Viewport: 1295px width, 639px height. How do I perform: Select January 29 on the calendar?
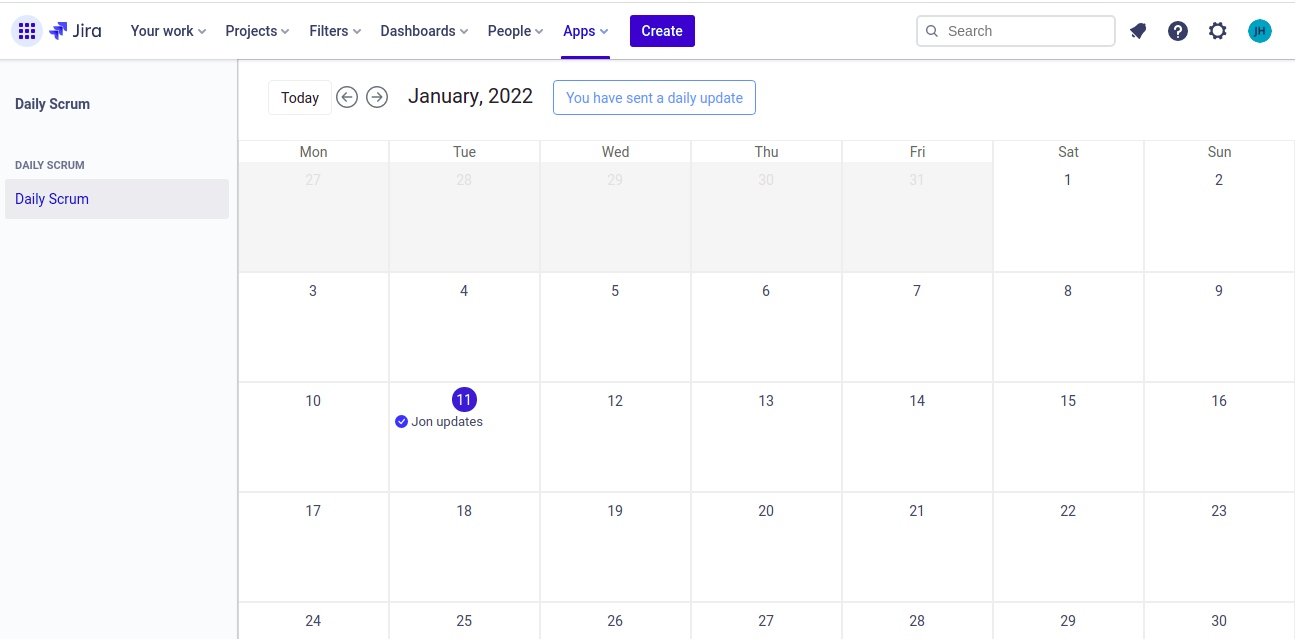1068,621
